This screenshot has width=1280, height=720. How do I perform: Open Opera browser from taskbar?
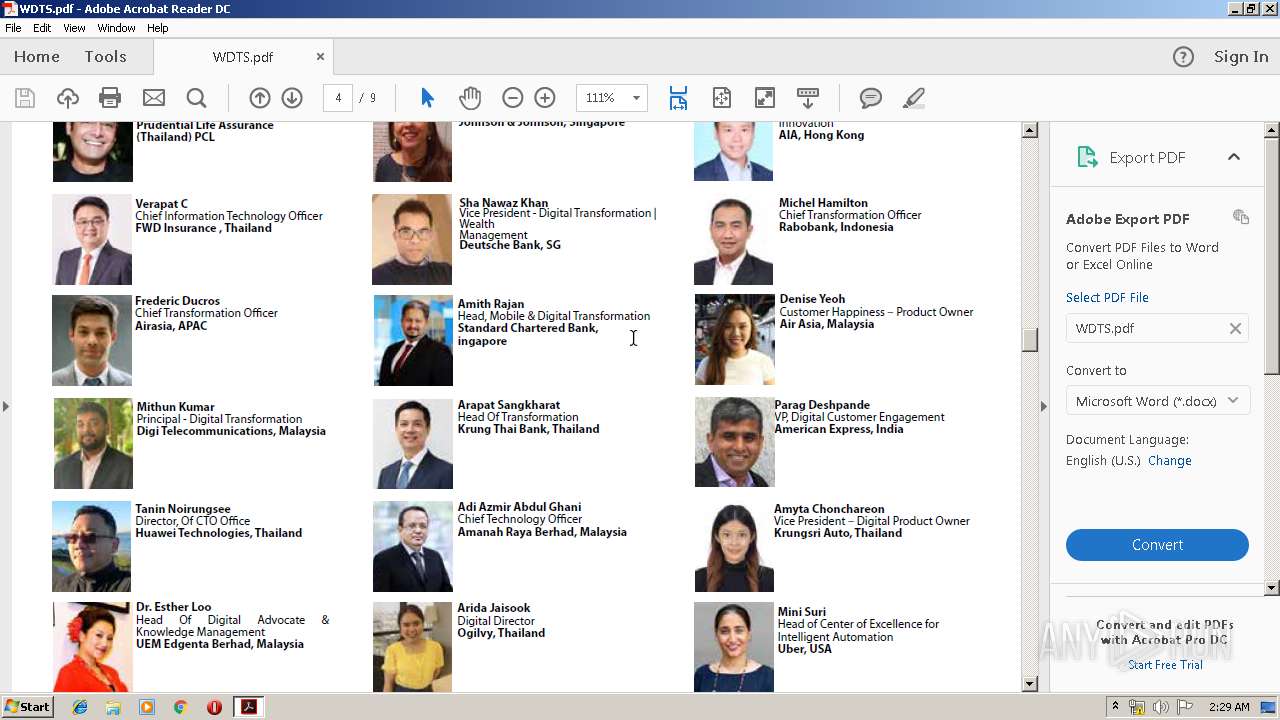pyautogui.click(x=214, y=707)
